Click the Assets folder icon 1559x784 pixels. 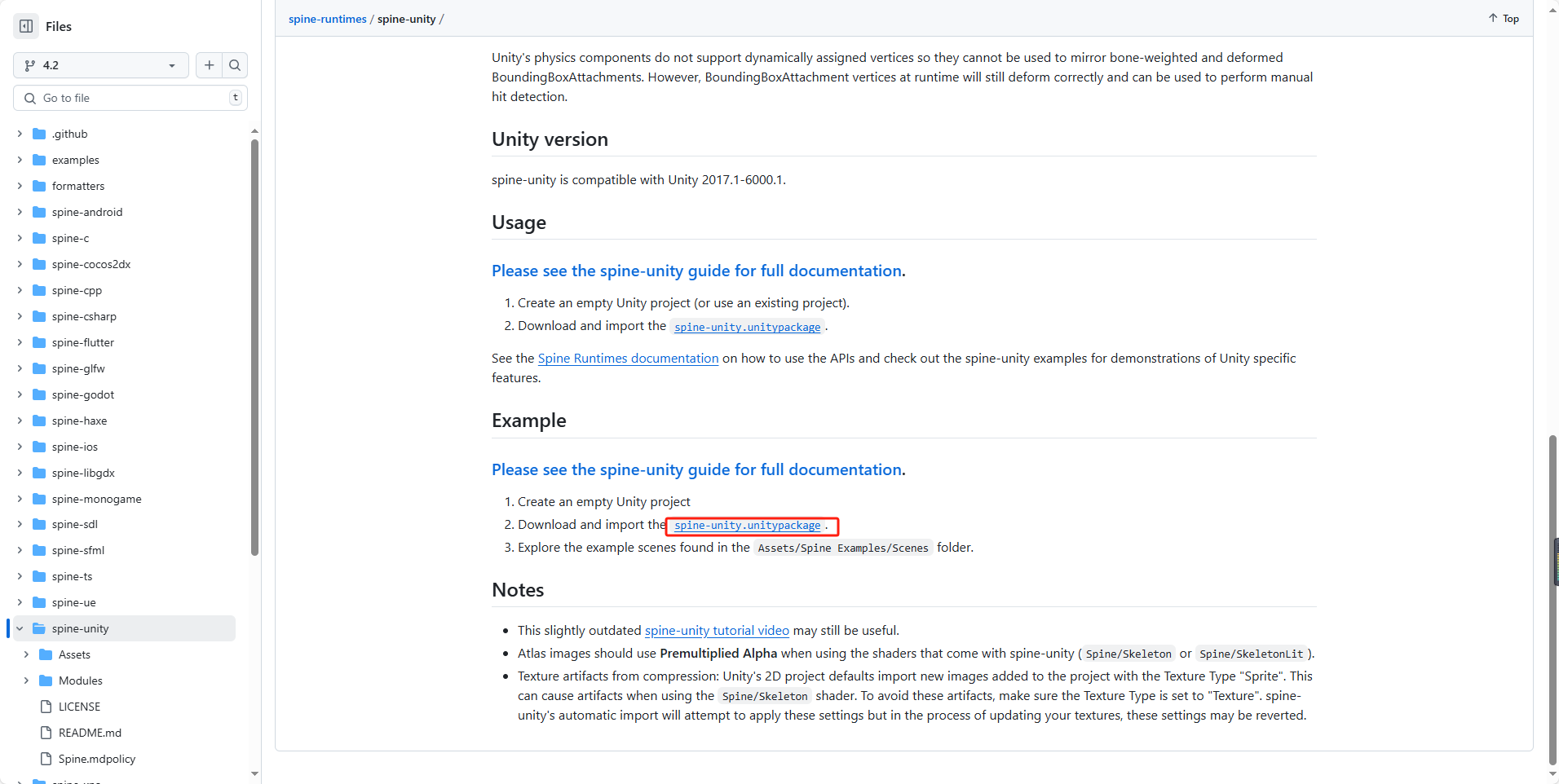[46, 654]
